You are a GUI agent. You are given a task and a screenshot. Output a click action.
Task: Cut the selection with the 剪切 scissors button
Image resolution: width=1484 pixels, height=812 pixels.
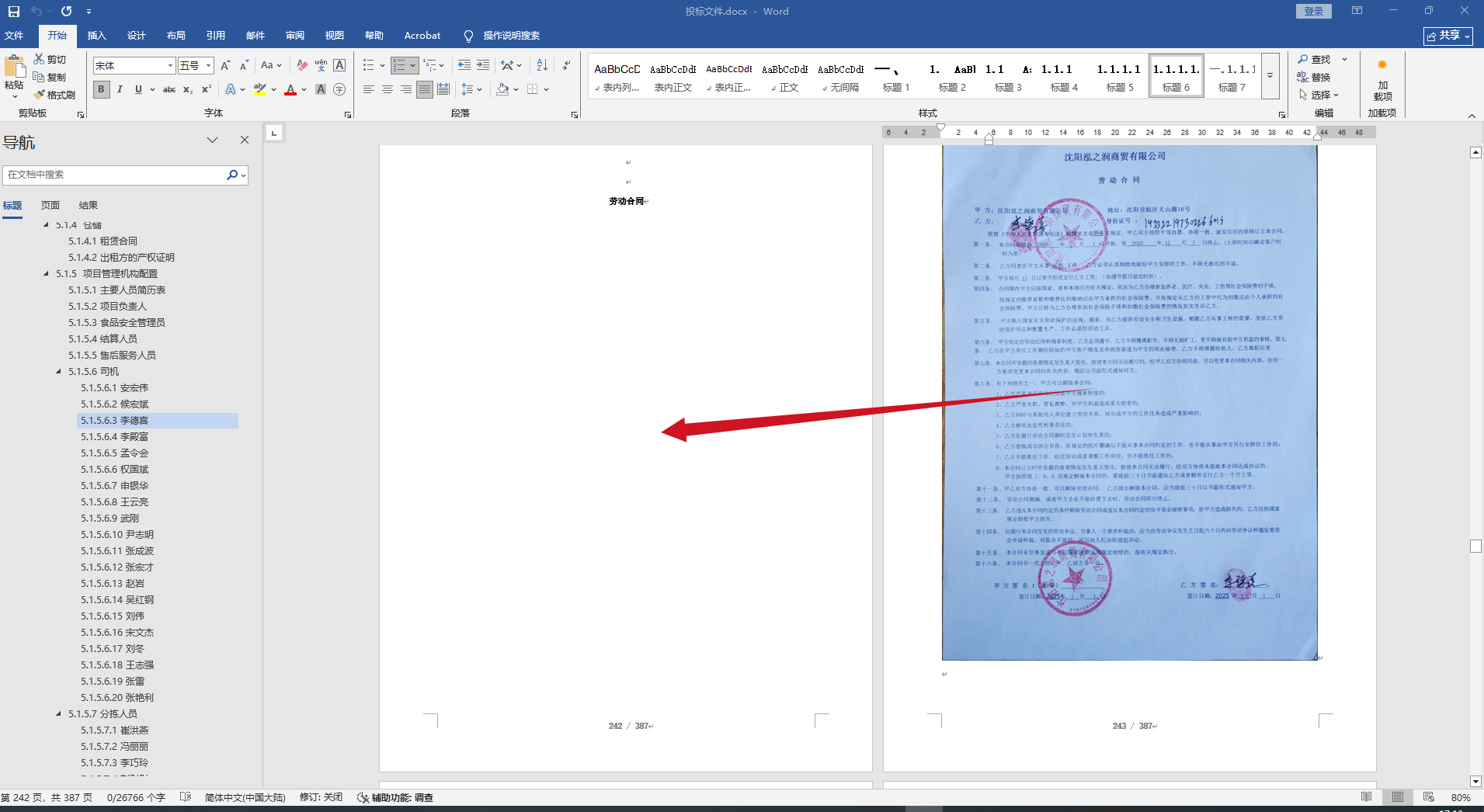point(50,59)
